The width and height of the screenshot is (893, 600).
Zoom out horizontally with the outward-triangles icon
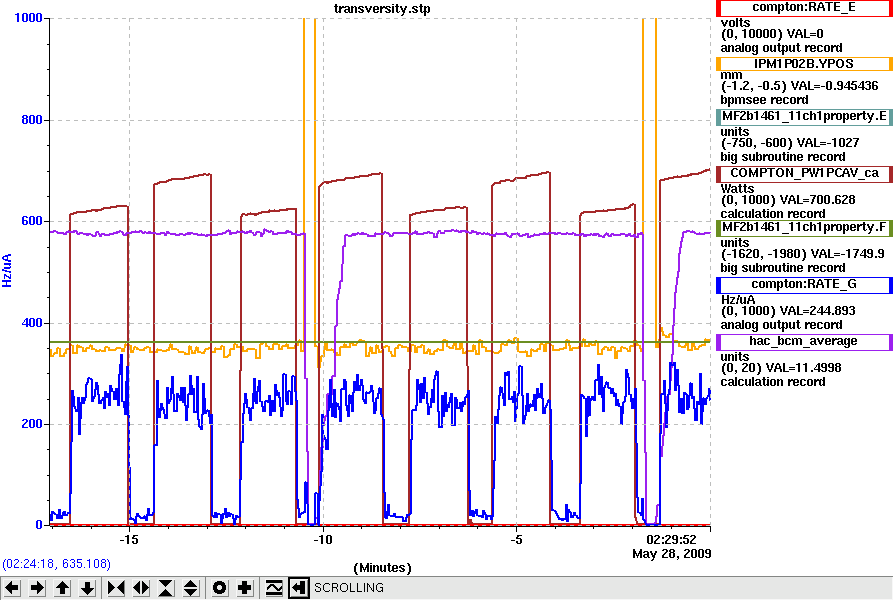pyautogui.click(x=141, y=587)
